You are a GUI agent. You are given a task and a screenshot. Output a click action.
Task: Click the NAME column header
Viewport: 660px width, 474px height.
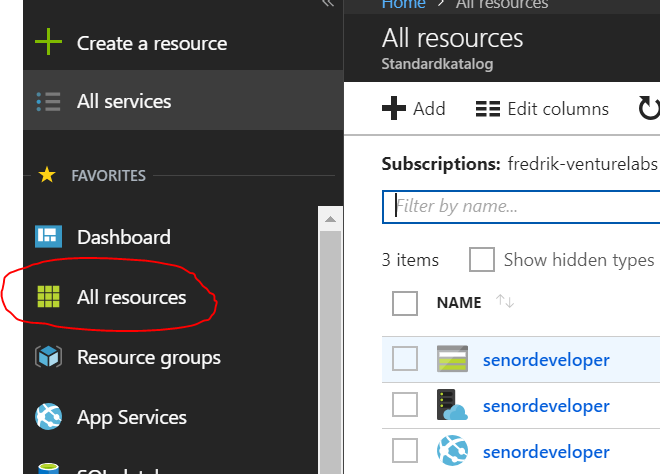click(459, 303)
